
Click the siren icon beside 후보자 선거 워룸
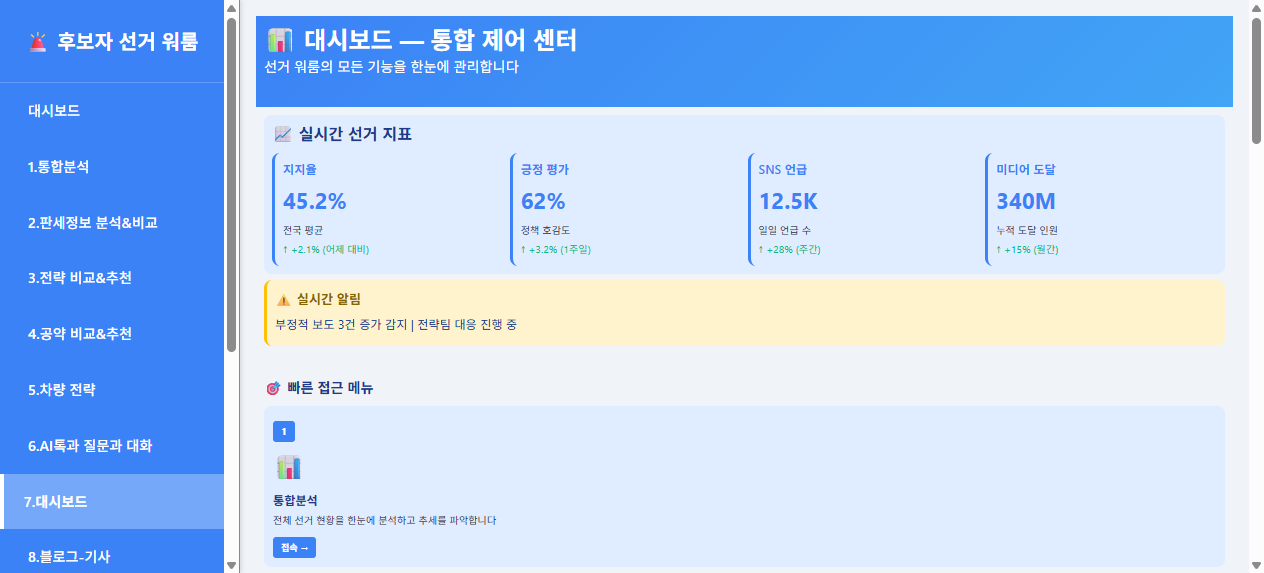(x=38, y=42)
